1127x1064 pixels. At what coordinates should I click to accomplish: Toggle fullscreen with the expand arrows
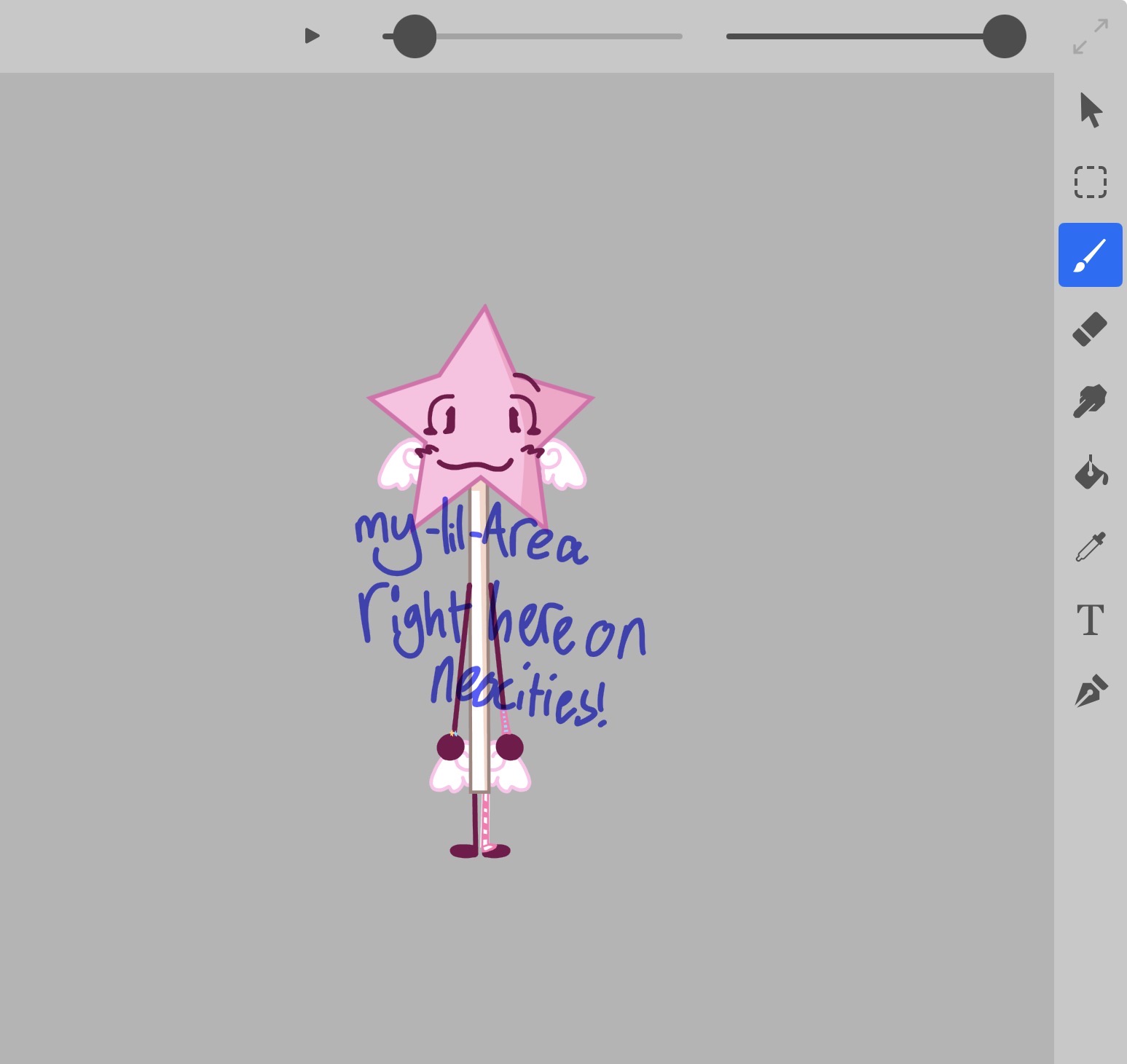click(x=1090, y=36)
